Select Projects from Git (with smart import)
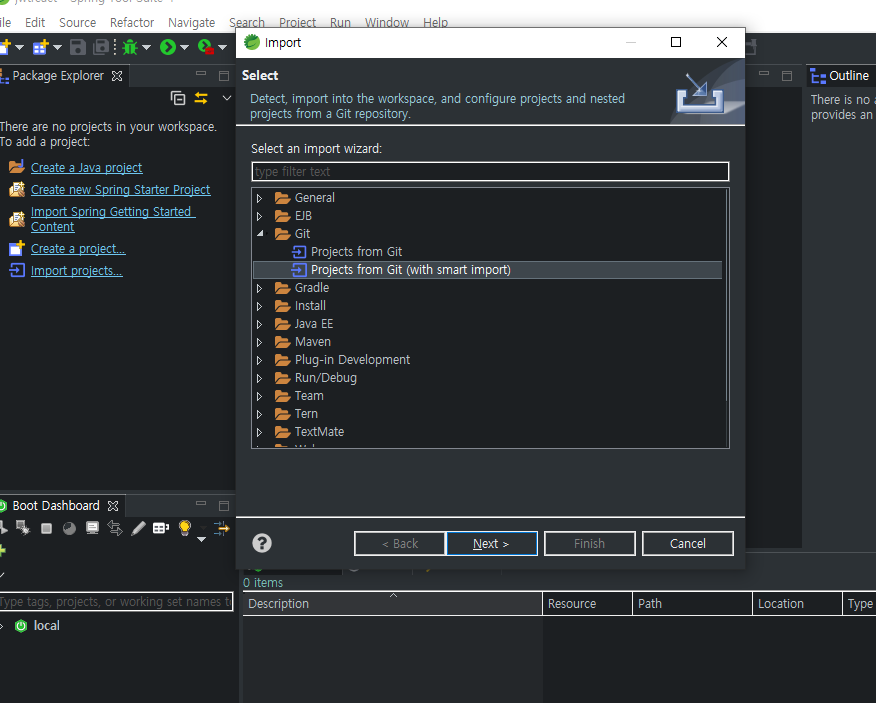This screenshot has width=876, height=703. (411, 270)
